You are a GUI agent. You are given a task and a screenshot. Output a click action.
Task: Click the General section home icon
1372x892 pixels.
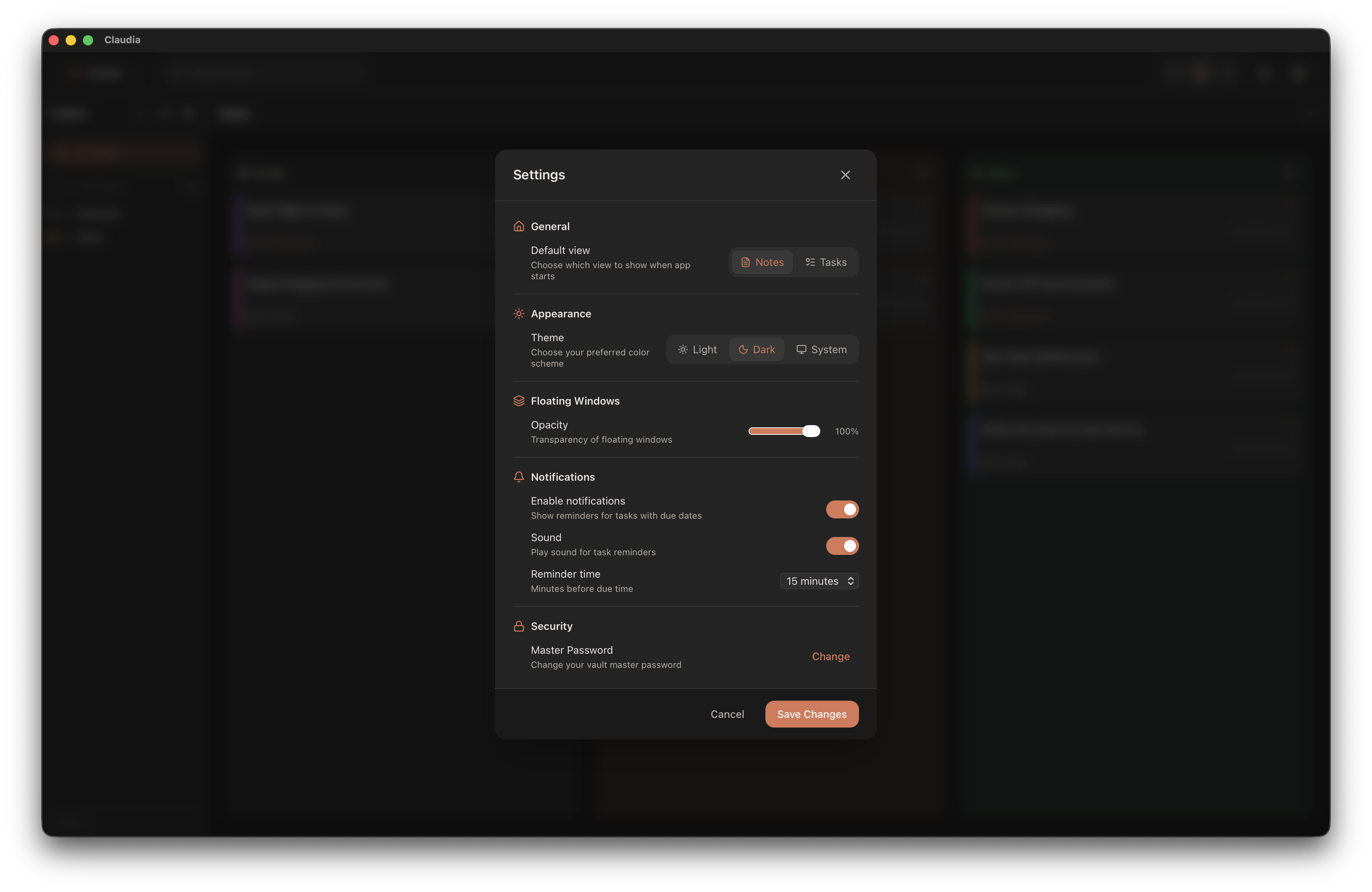tap(518, 227)
